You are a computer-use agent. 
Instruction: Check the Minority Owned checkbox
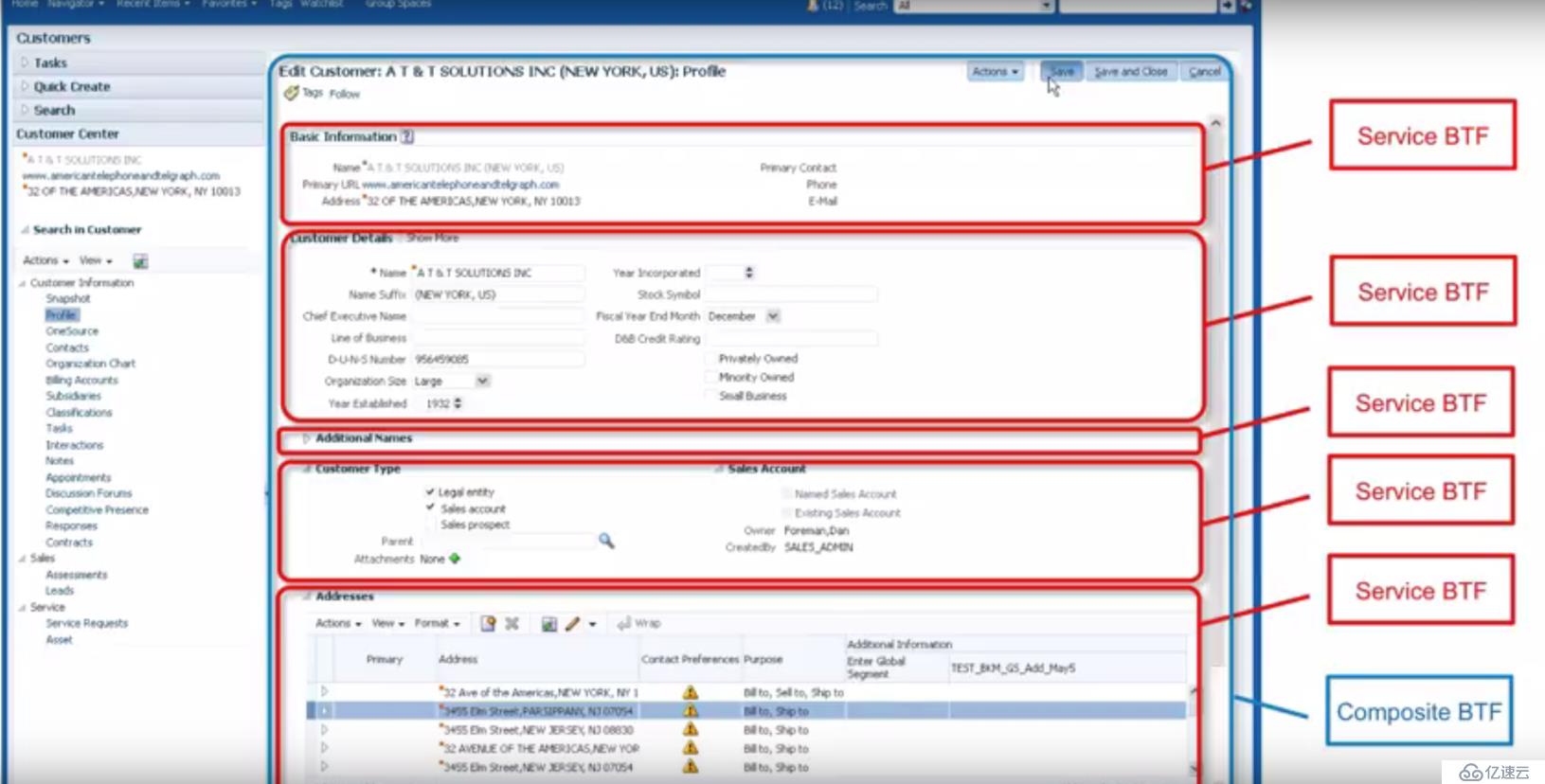click(x=710, y=377)
